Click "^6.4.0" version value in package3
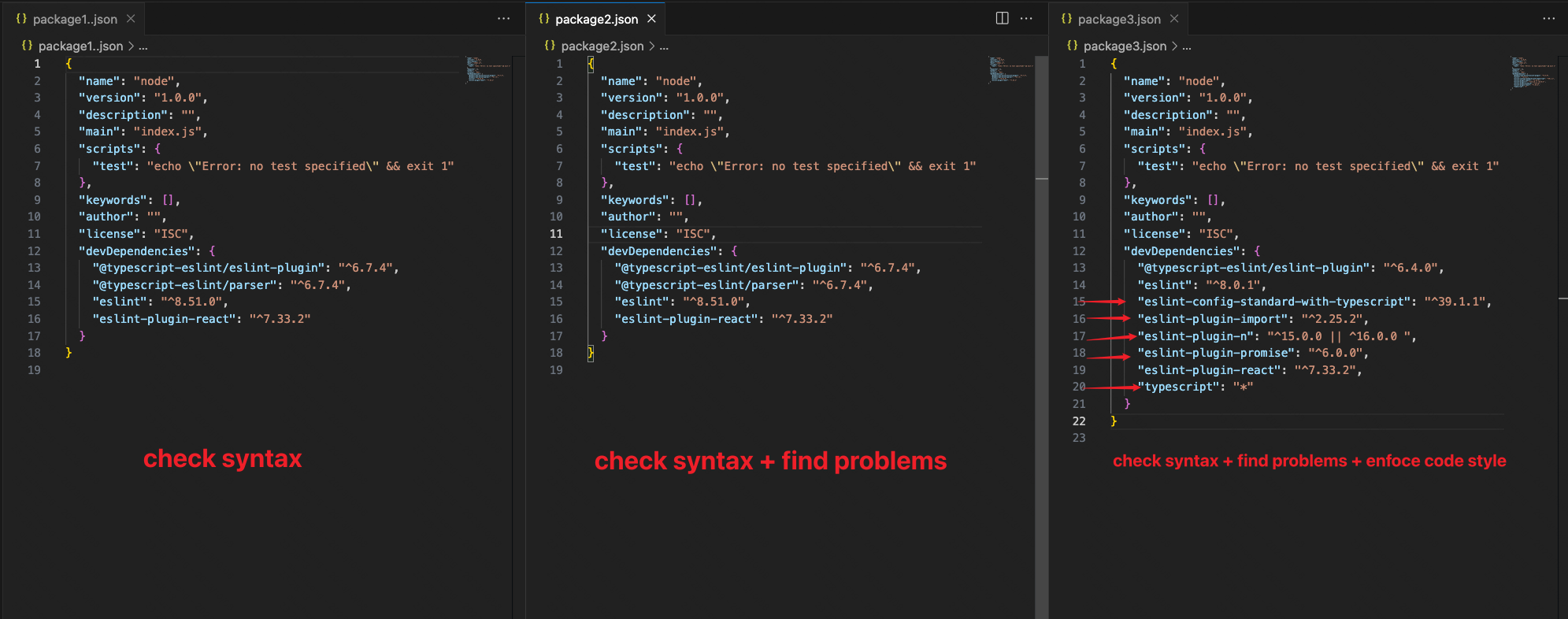 tap(1410, 268)
